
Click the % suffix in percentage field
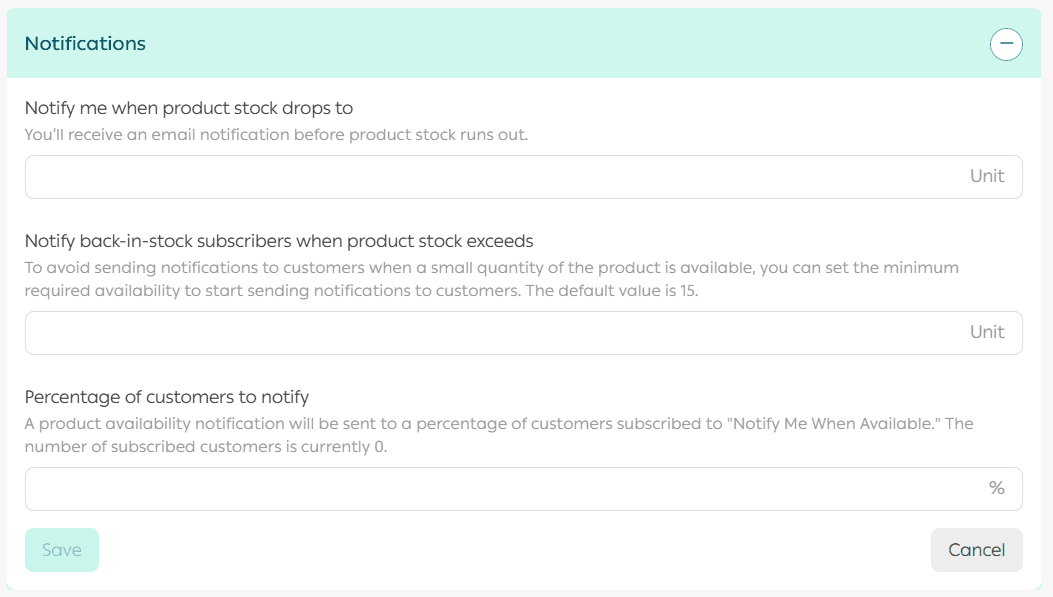coord(996,489)
